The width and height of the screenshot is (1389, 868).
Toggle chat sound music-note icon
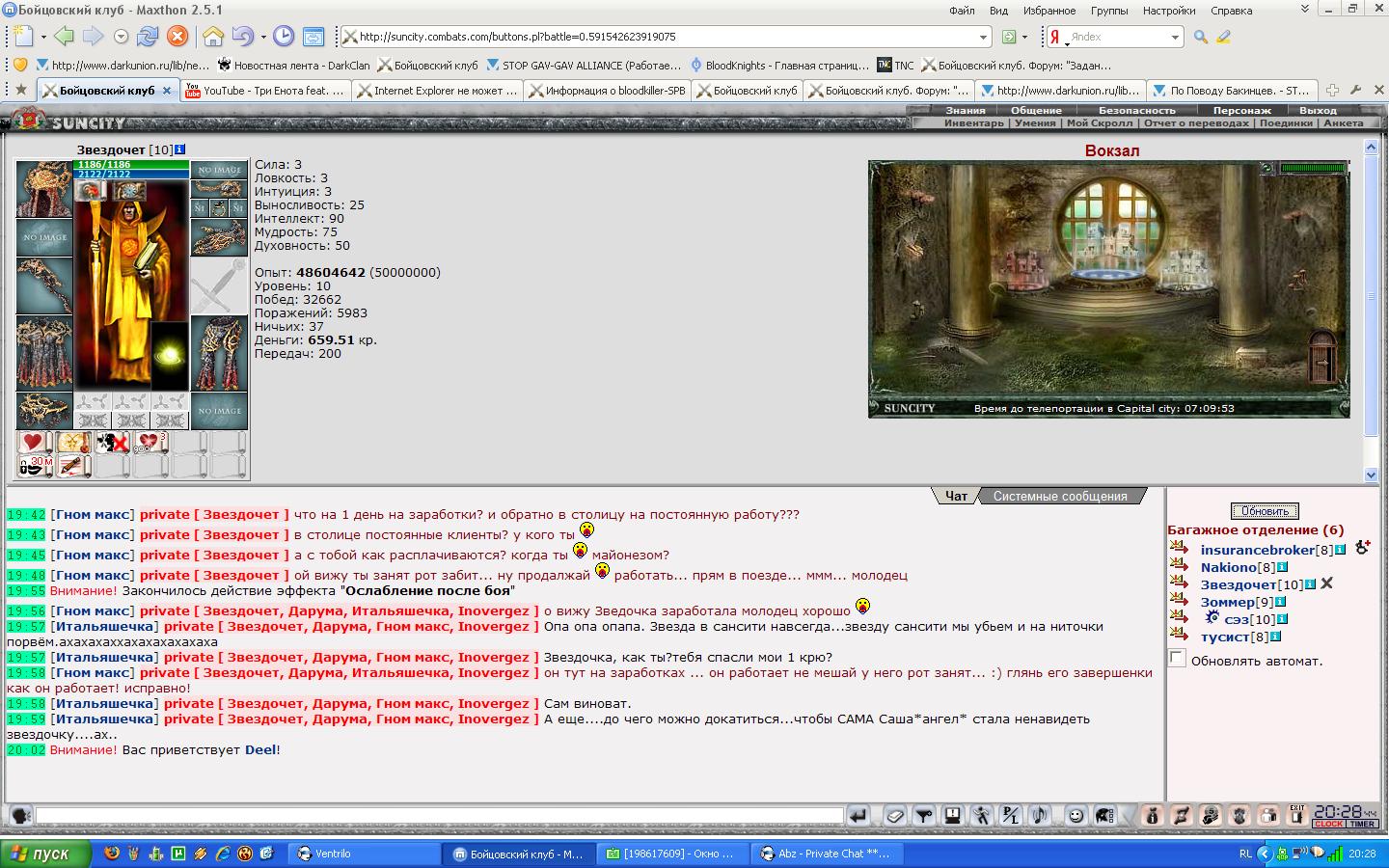coord(1040,816)
